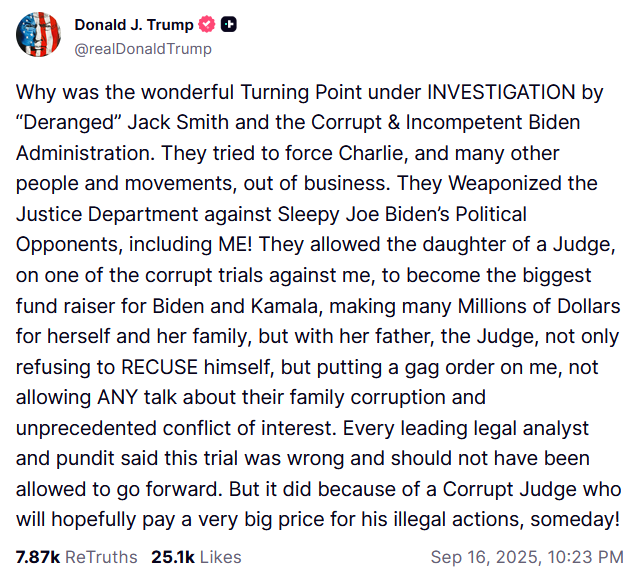The height and width of the screenshot is (578, 637).
Task: View the 7.87k ReTruths count
Action: (38, 557)
